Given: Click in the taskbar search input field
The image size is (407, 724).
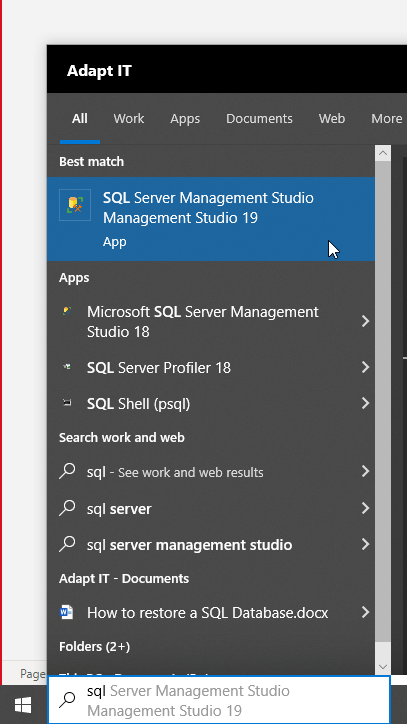Looking at the screenshot, I should tap(219, 700).
